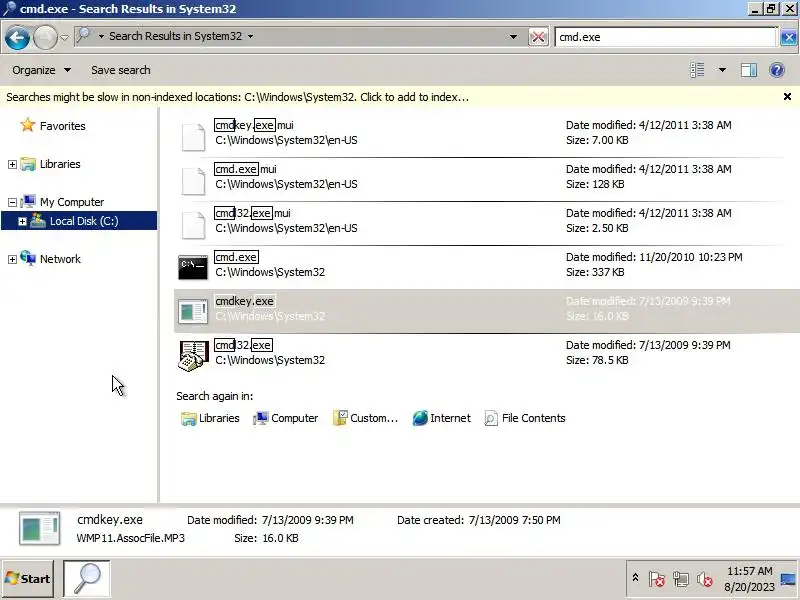Image resolution: width=800 pixels, height=600 pixels.
Task: Click the Show desktop icon at taskbar end
Action: coord(788,579)
